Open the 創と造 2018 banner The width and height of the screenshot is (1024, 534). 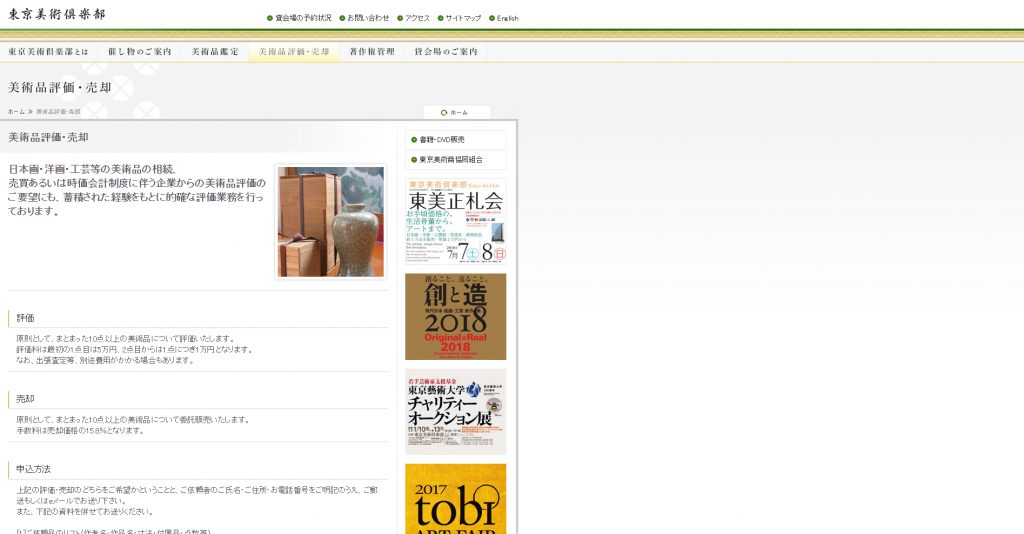pos(456,317)
